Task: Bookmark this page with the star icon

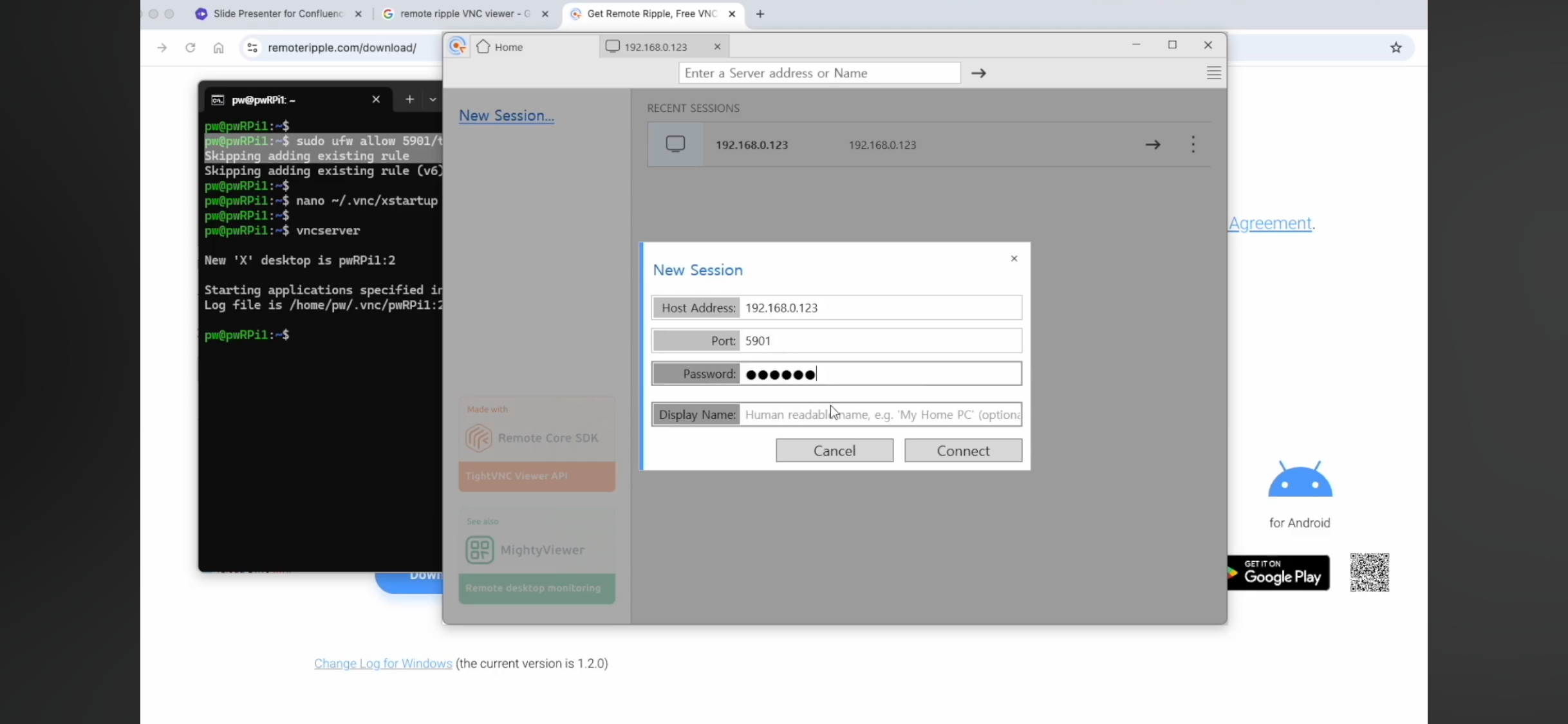Action: coord(1395,48)
